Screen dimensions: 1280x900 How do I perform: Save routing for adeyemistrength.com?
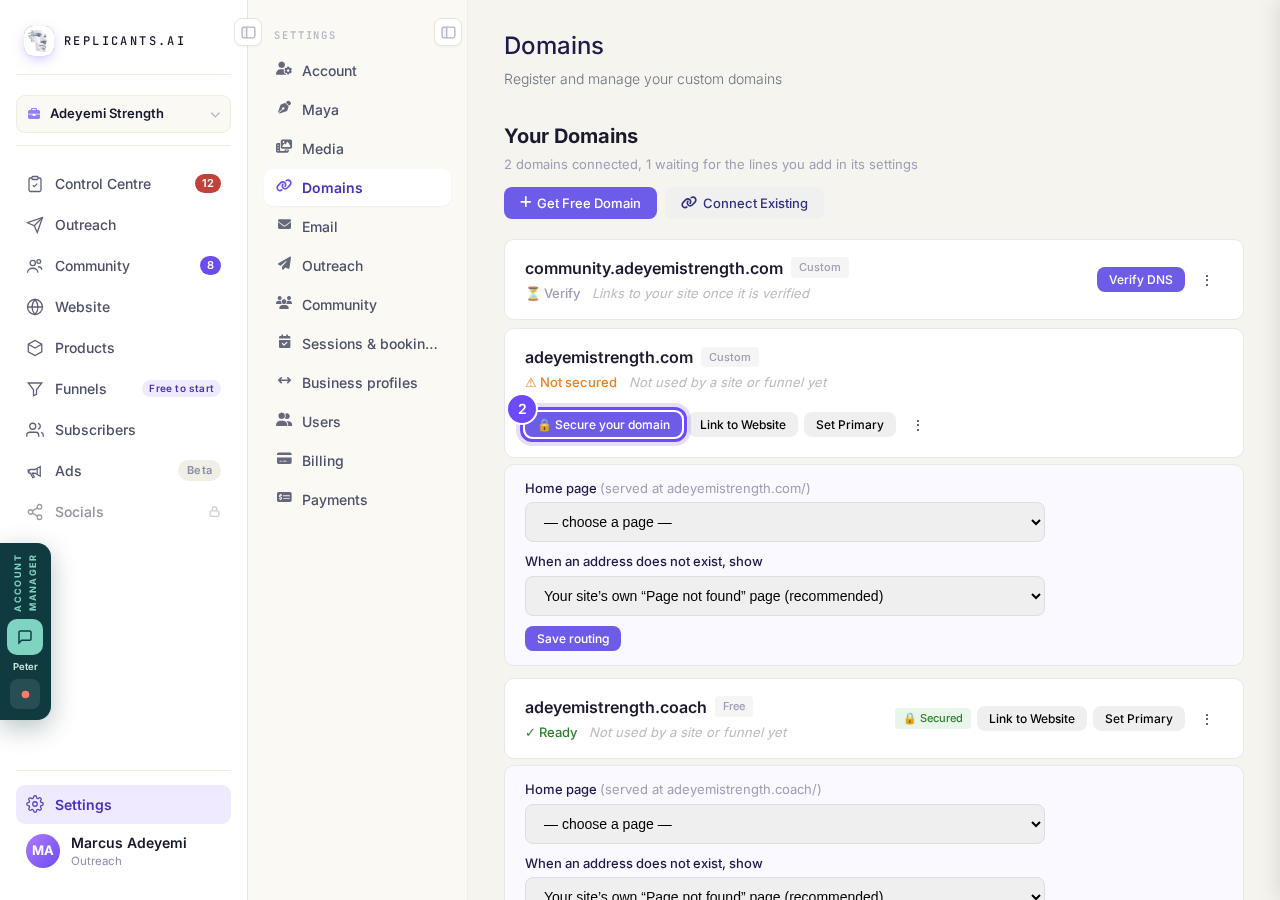(x=573, y=639)
